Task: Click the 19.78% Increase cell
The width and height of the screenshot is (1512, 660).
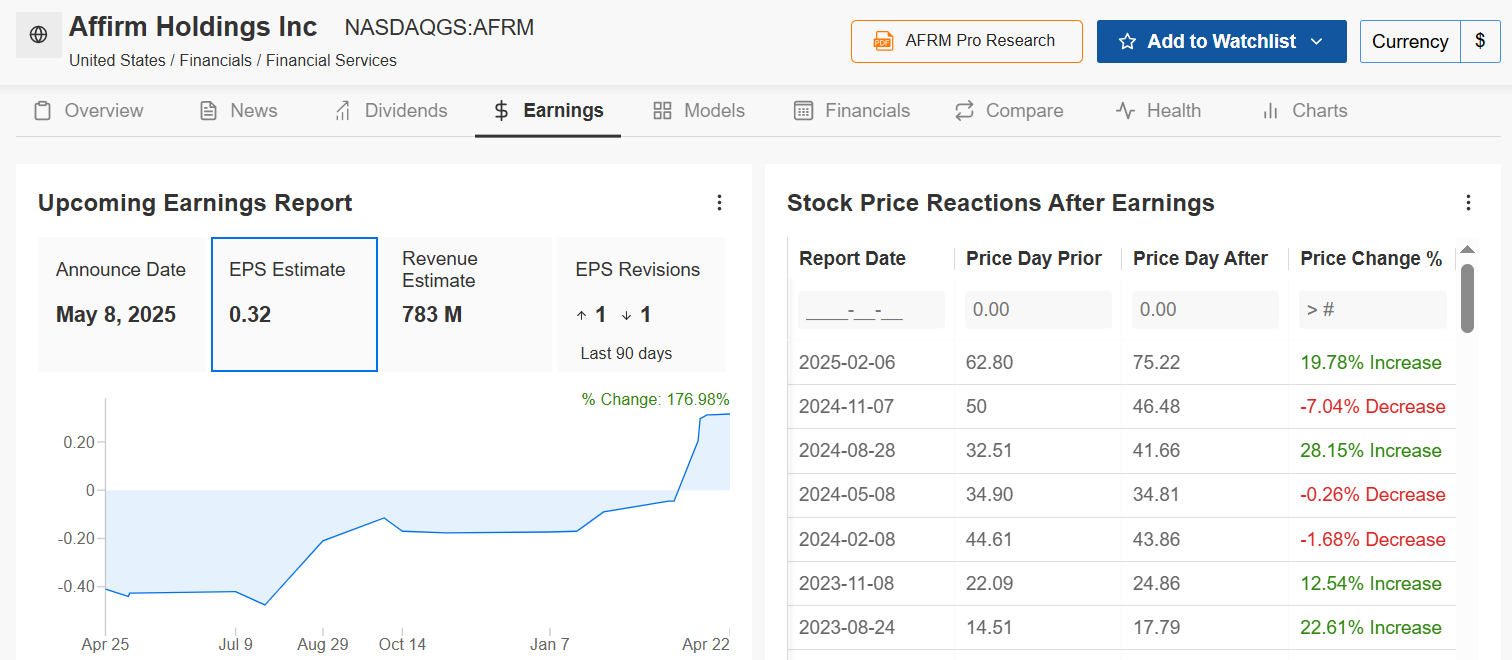Action: [1371, 363]
